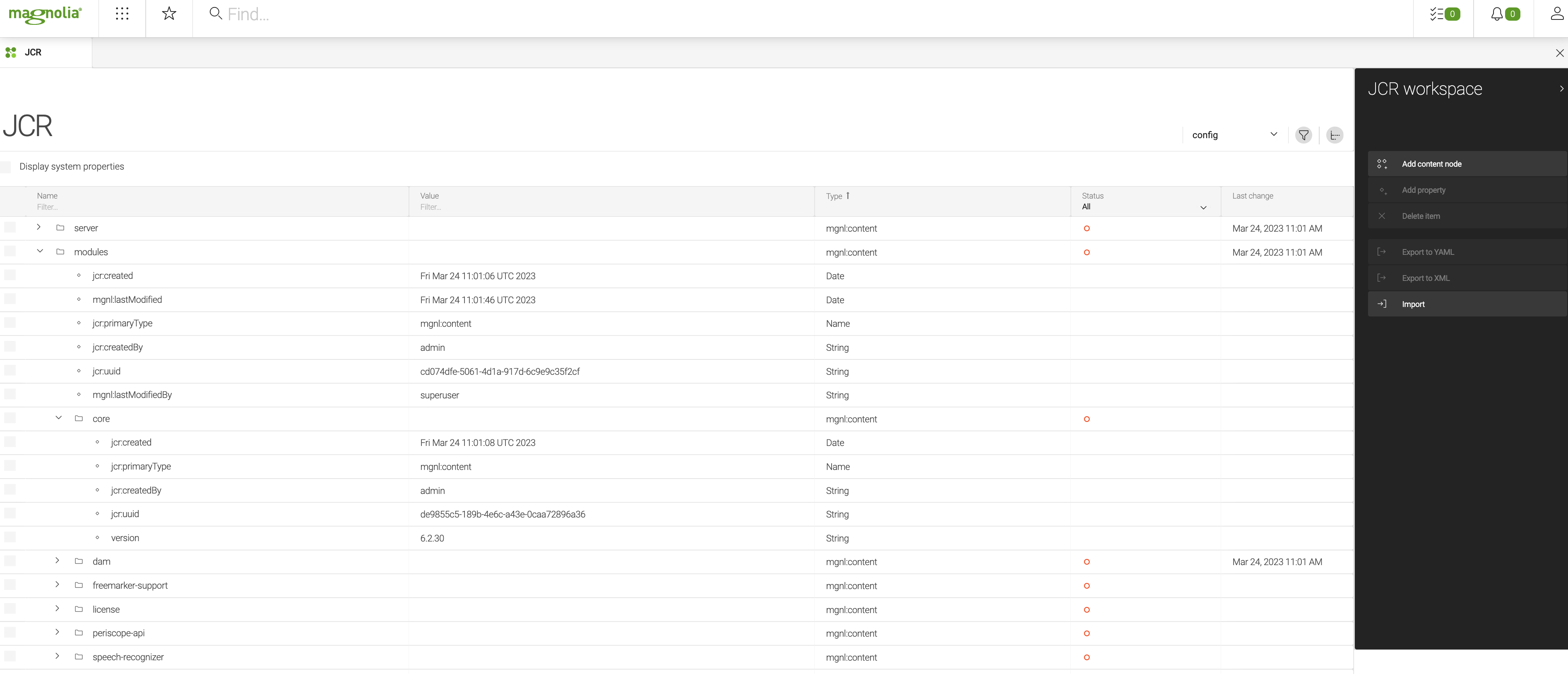Click the search magnifier icon
This screenshot has width=1568, height=695.
tap(215, 13)
